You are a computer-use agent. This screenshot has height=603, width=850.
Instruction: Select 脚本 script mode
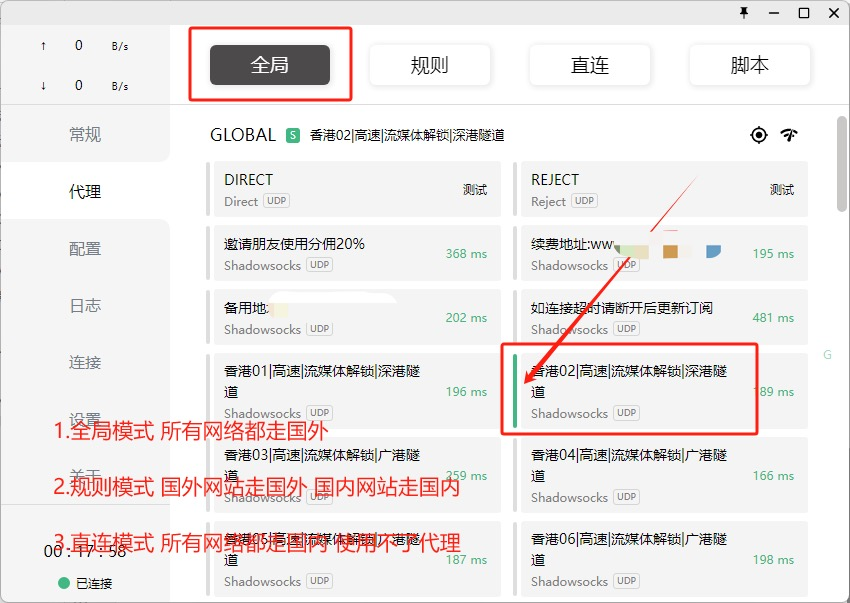(750, 65)
